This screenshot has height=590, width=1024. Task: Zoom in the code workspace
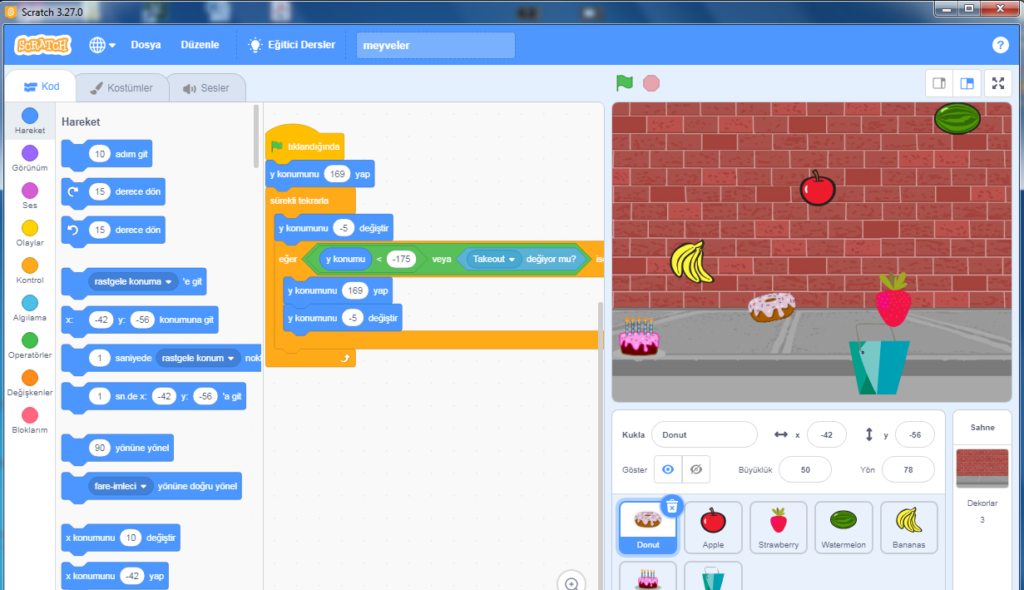tap(572, 583)
